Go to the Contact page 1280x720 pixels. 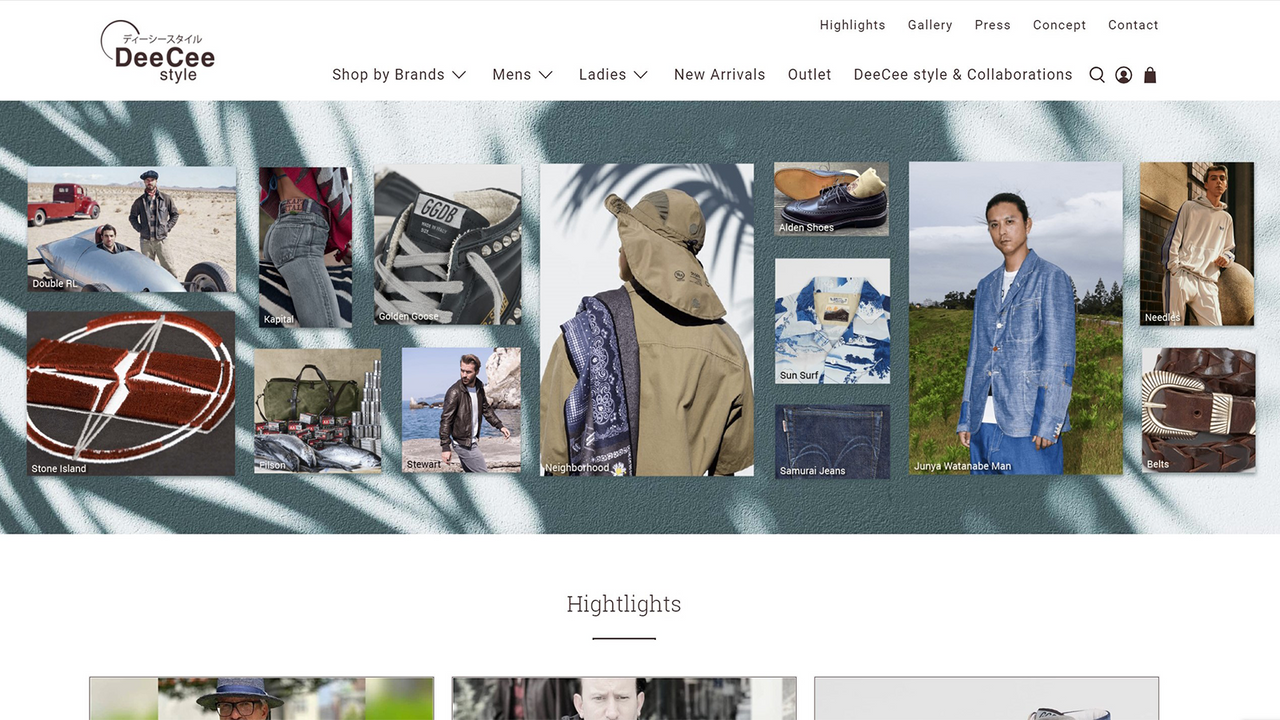1133,25
